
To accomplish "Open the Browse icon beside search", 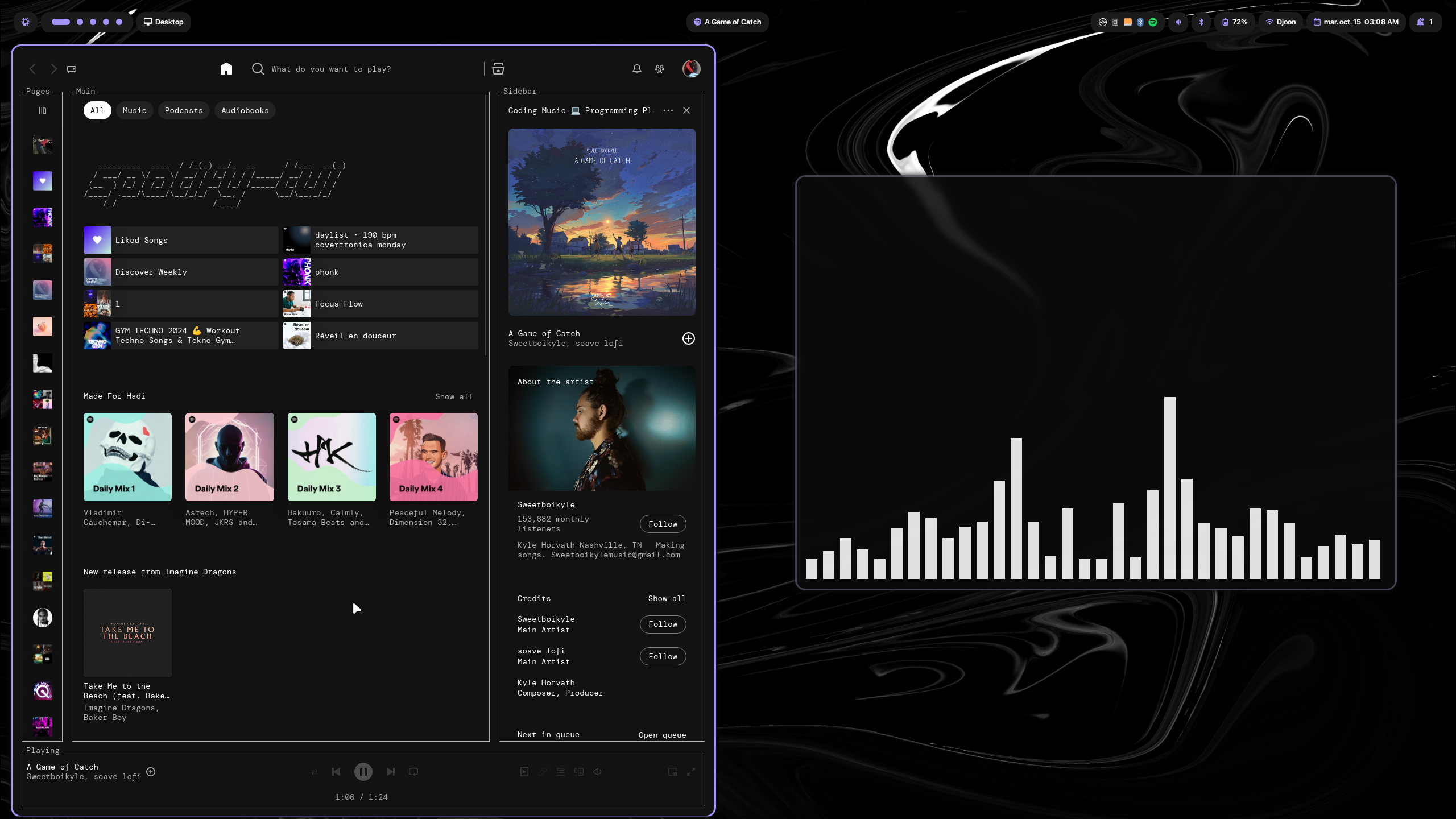I will click(498, 69).
